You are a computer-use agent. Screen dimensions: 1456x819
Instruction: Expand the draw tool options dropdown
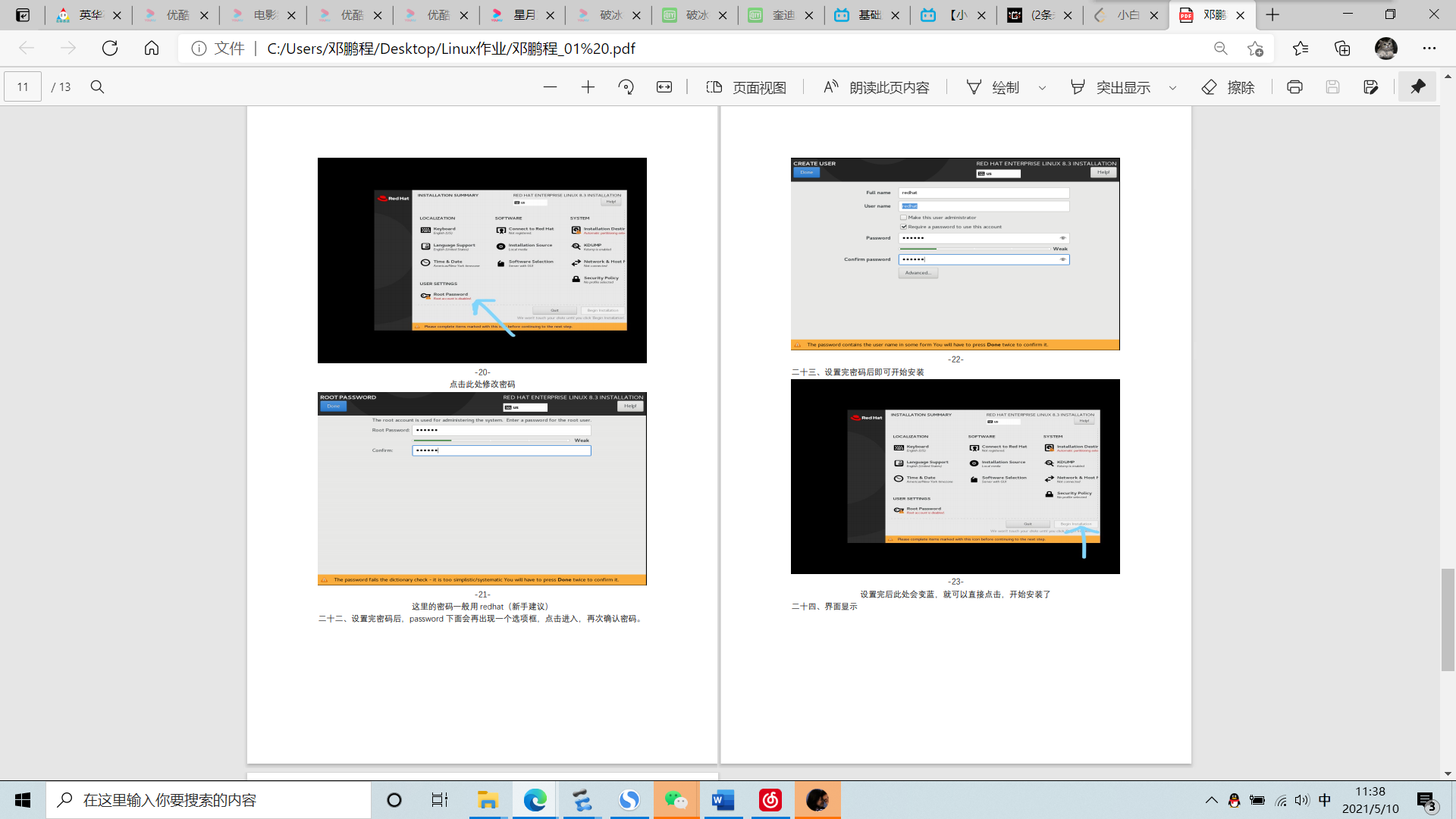click(x=1042, y=88)
